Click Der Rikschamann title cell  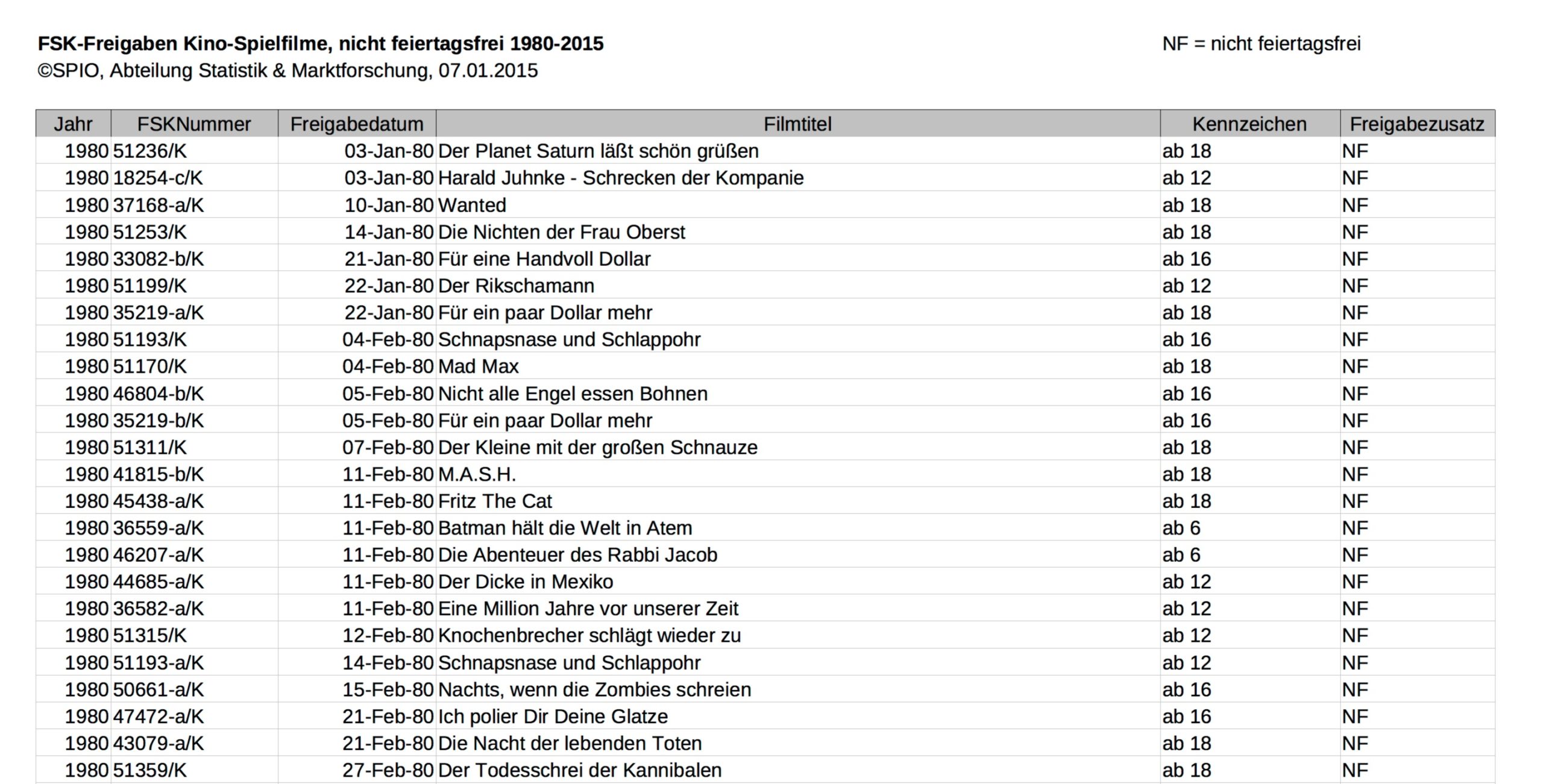pyautogui.click(x=516, y=286)
